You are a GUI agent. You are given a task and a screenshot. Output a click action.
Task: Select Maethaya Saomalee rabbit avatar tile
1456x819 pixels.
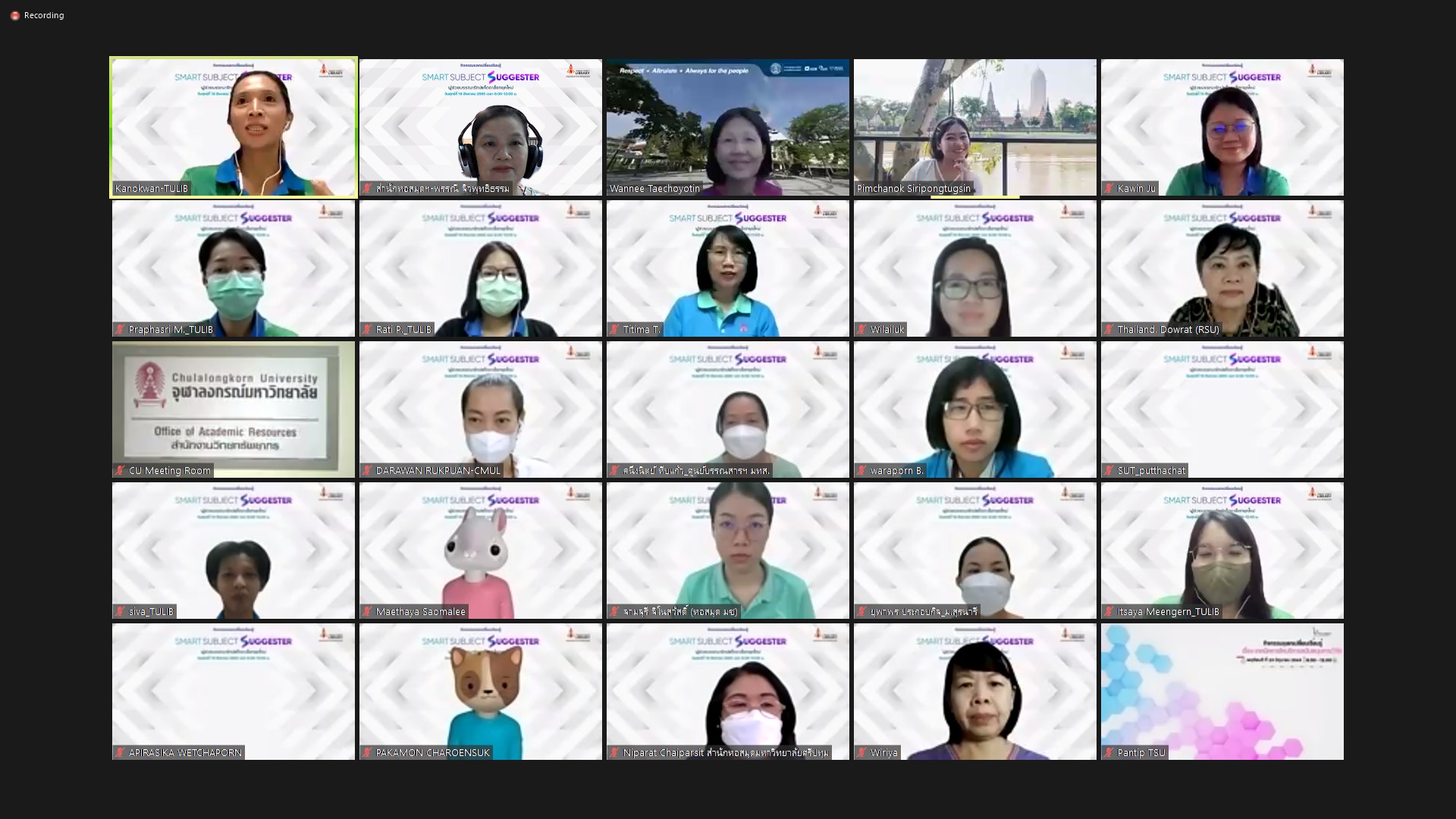(x=481, y=550)
